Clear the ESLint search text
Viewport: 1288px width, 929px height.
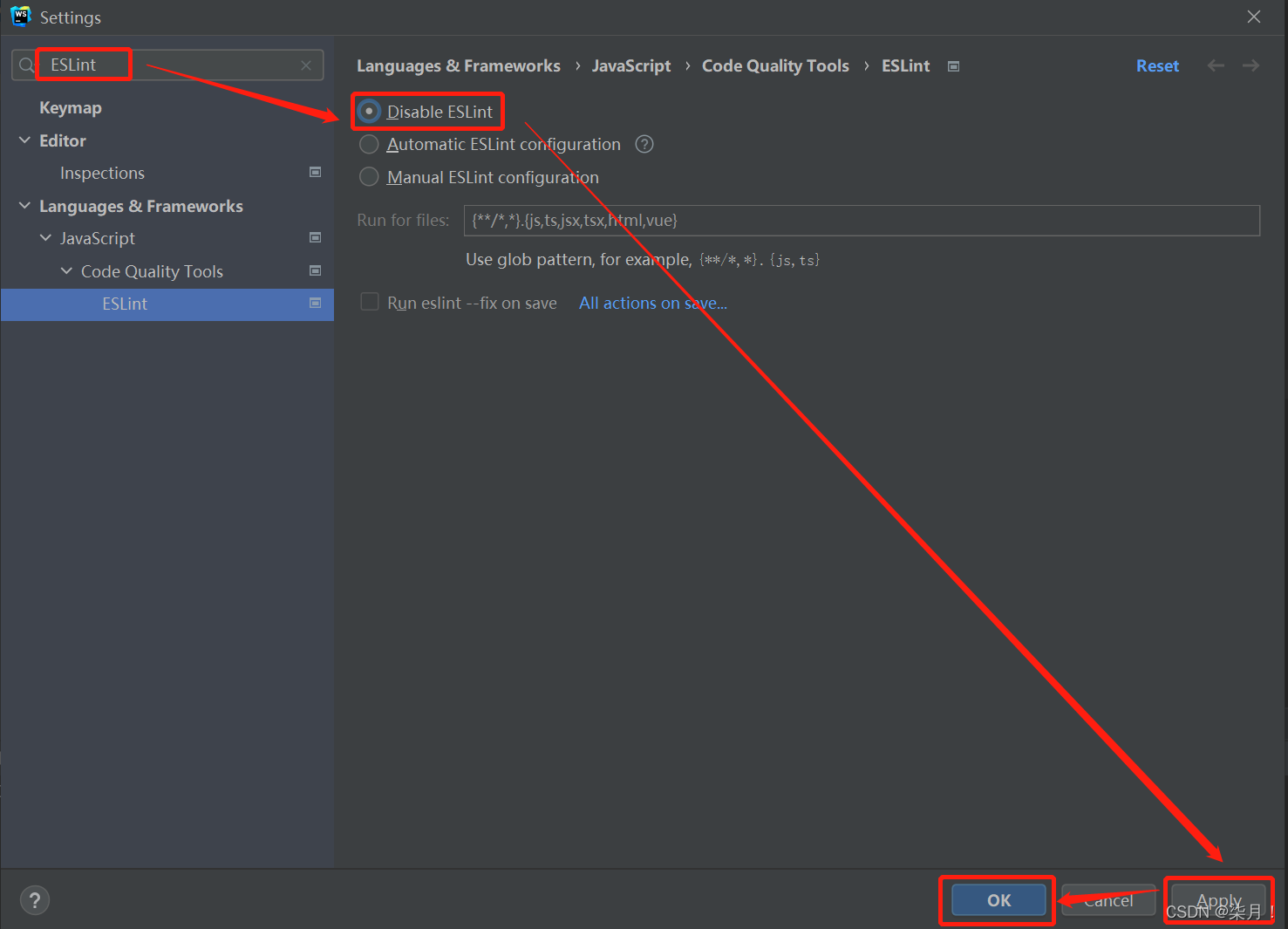[x=306, y=65]
